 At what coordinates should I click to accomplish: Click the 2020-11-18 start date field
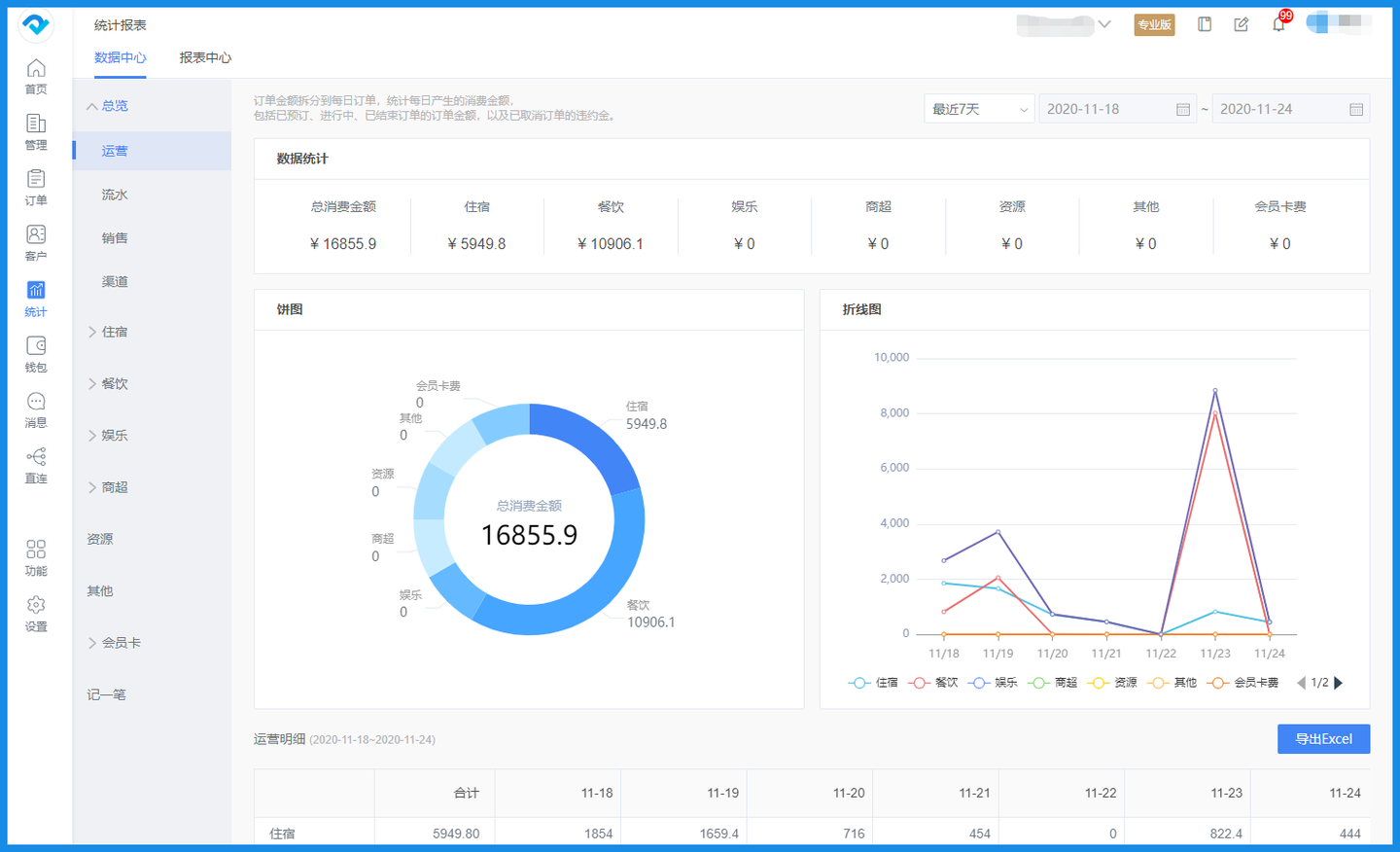tap(1108, 108)
